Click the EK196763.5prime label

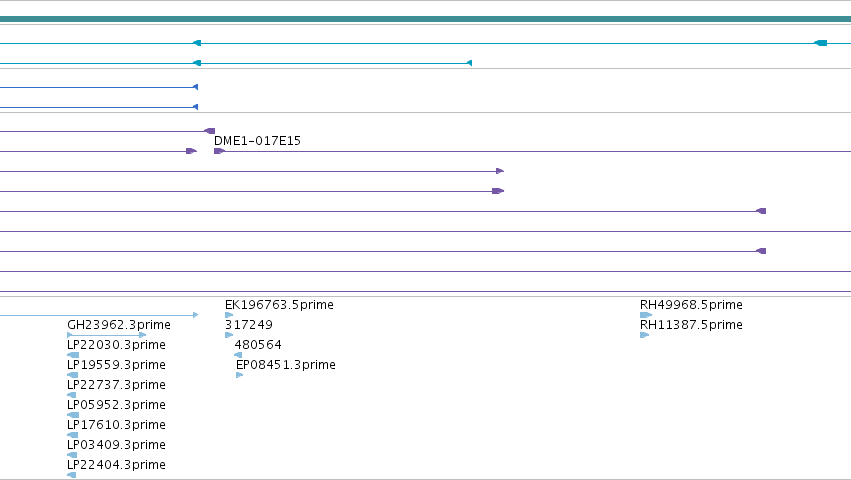[x=279, y=305]
